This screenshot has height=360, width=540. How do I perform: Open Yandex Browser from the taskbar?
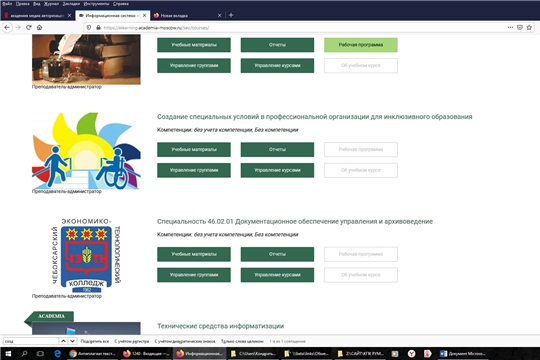pyautogui.click(x=411, y=353)
